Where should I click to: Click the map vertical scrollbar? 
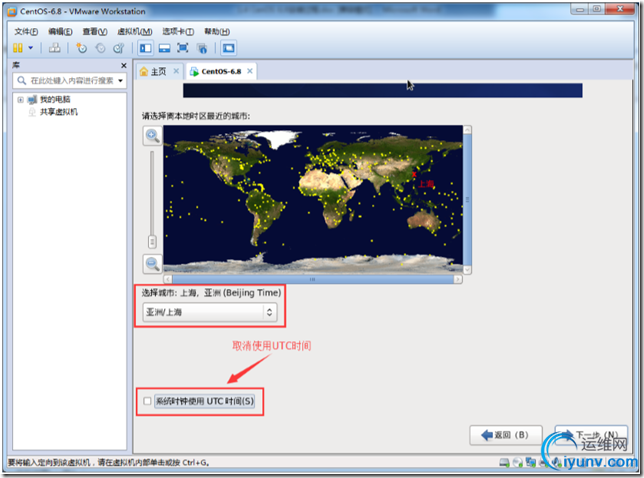tap(467, 200)
